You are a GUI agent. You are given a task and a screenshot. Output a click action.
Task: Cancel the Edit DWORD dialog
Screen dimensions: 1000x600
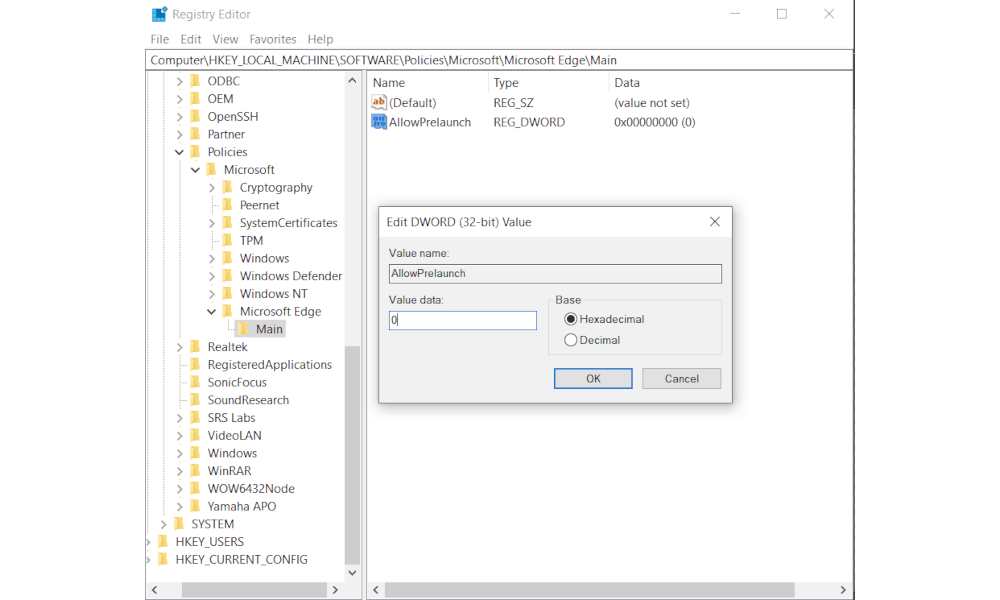pos(682,378)
